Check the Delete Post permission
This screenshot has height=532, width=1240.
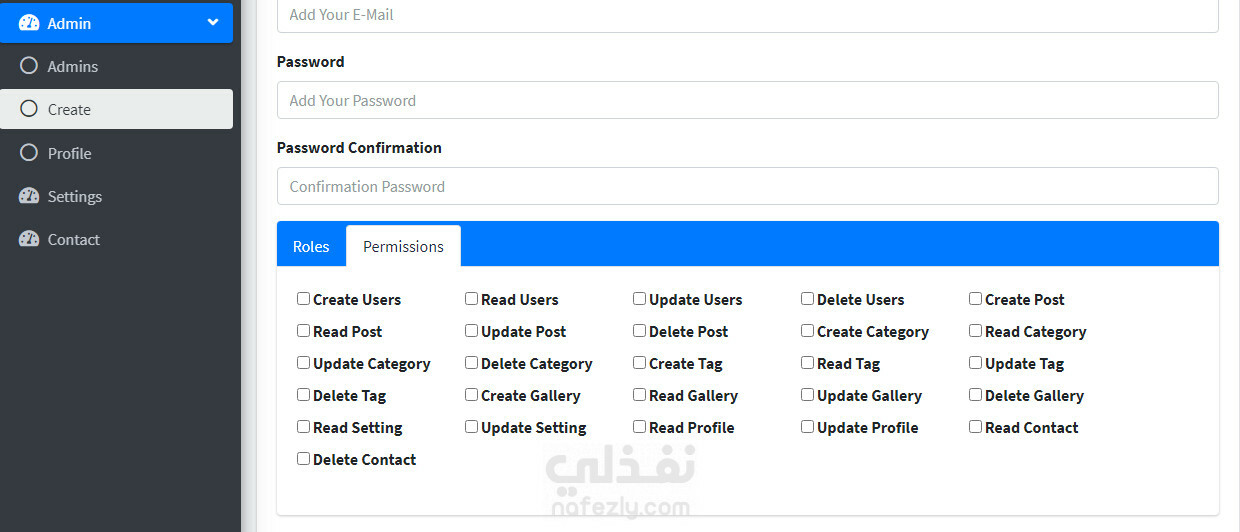[639, 330]
